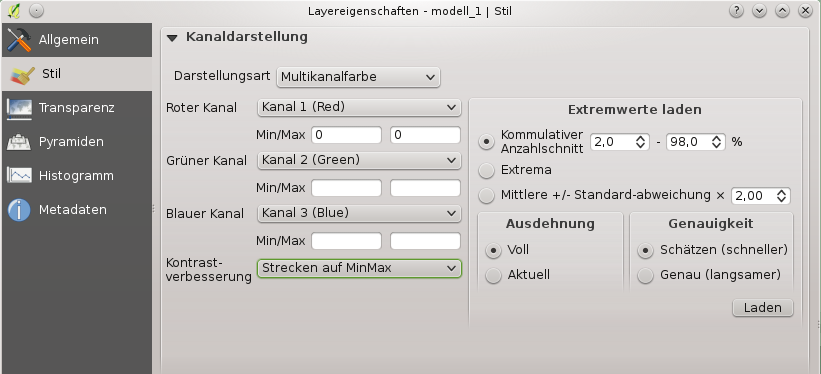This screenshot has width=821, height=374.
Task: Select the Stil paintbrush icon
Action: click(x=23, y=75)
